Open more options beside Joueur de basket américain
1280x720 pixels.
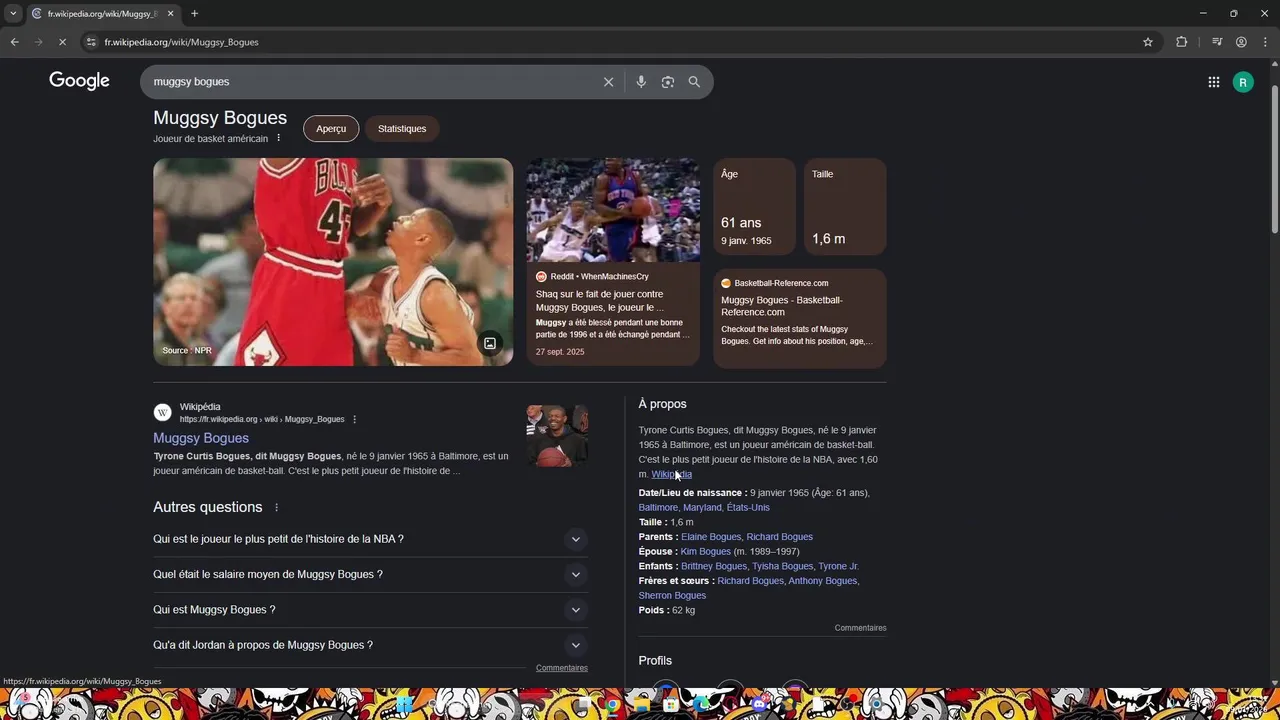[x=279, y=138]
